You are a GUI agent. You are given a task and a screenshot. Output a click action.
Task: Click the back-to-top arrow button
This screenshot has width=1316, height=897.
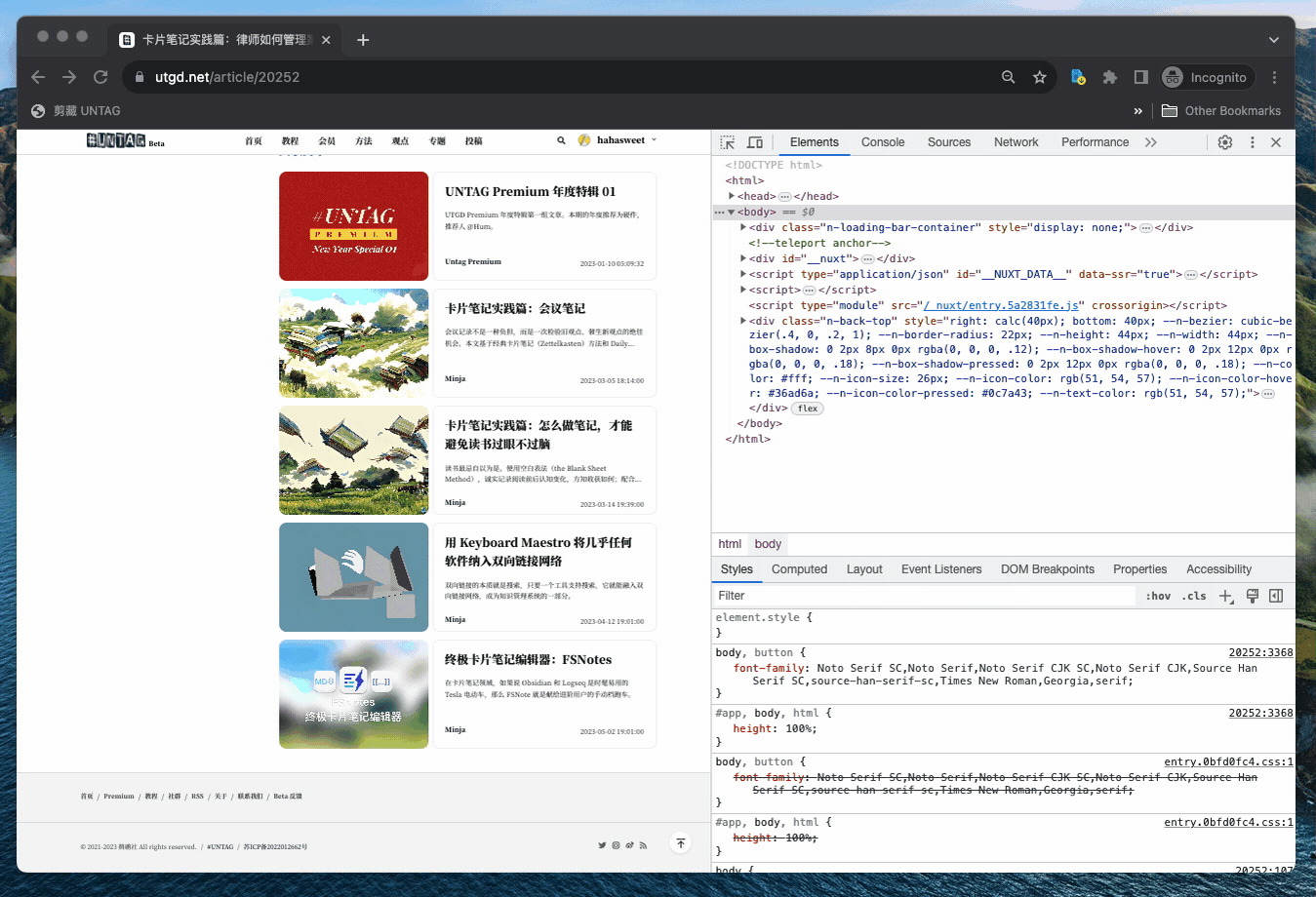click(681, 843)
